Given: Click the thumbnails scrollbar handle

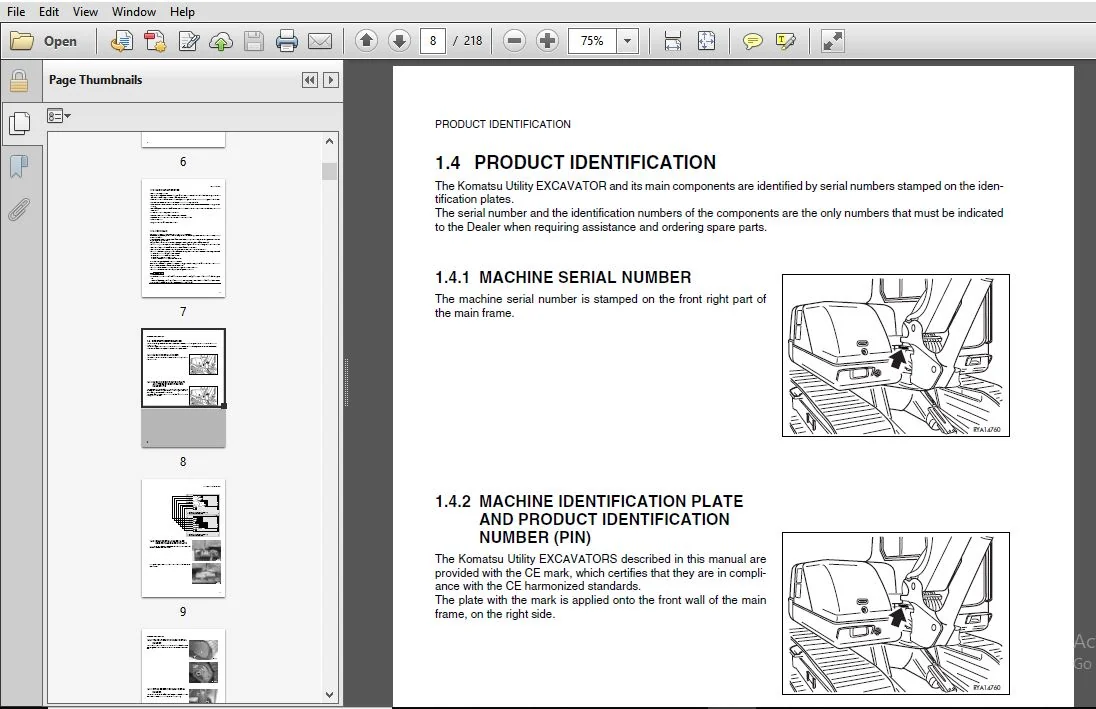Looking at the screenshot, I should click(x=330, y=171).
